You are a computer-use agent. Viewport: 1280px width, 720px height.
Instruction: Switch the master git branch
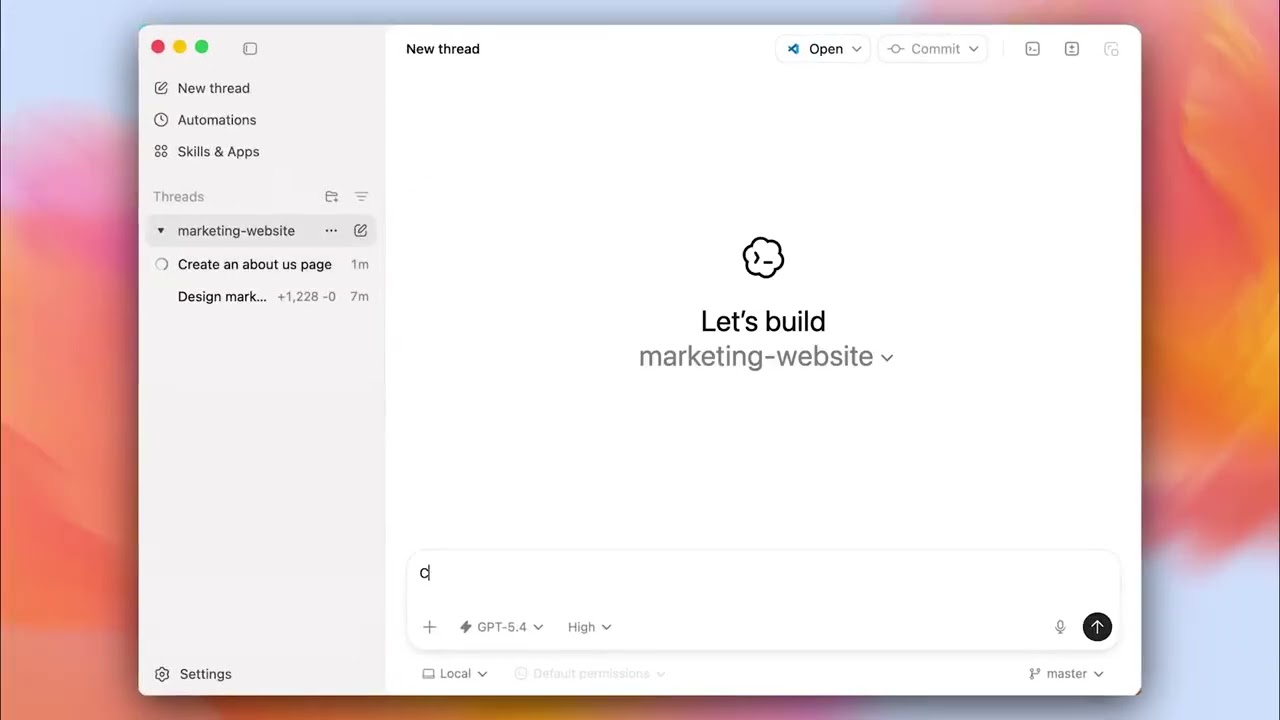(x=1066, y=674)
